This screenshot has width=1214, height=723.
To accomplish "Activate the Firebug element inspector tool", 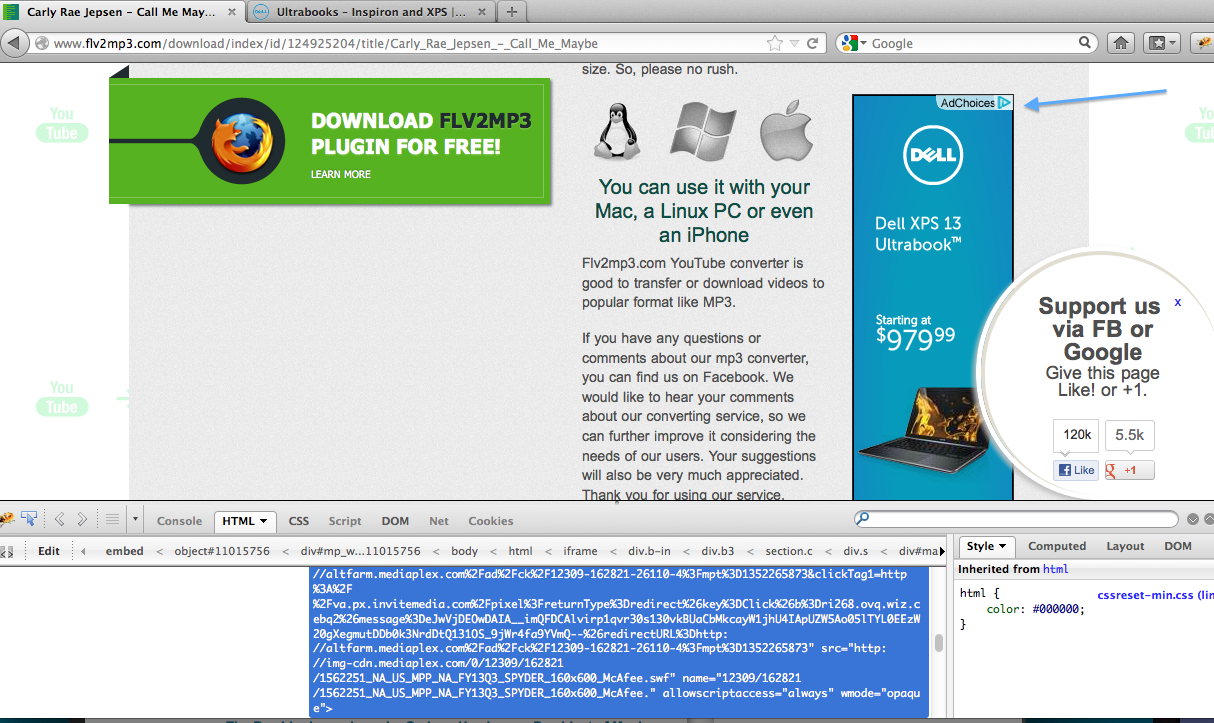I will click(29, 519).
